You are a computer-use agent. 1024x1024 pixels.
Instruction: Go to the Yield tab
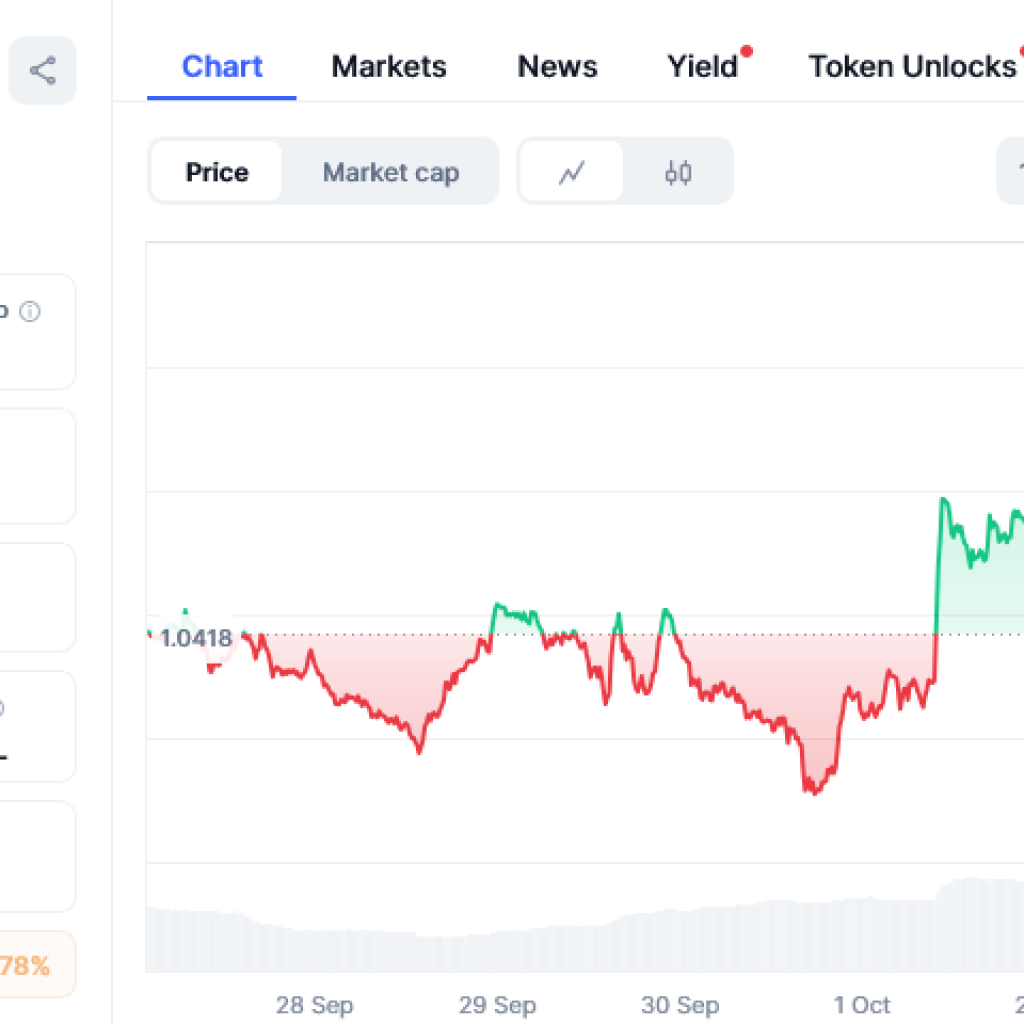tap(702, 67)
